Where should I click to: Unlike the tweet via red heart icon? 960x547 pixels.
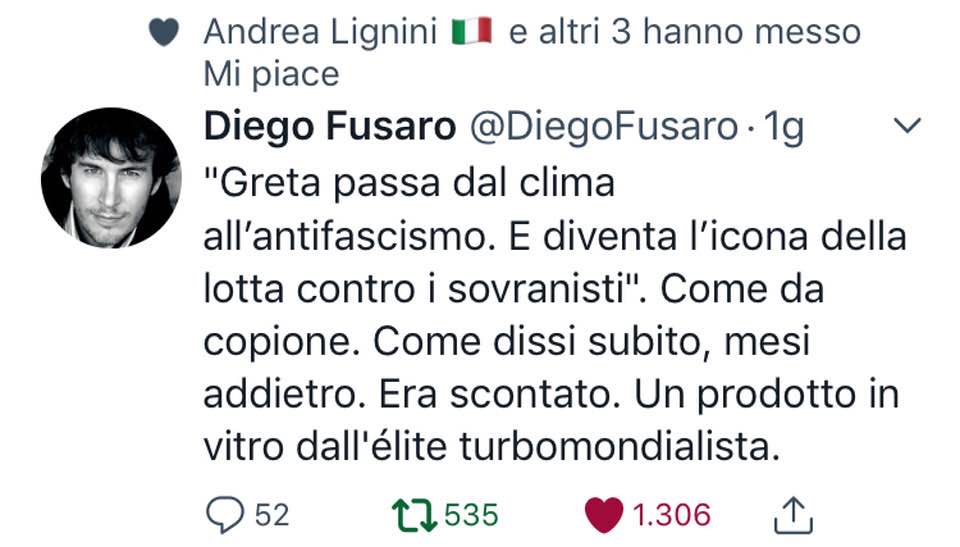(604, 515)
